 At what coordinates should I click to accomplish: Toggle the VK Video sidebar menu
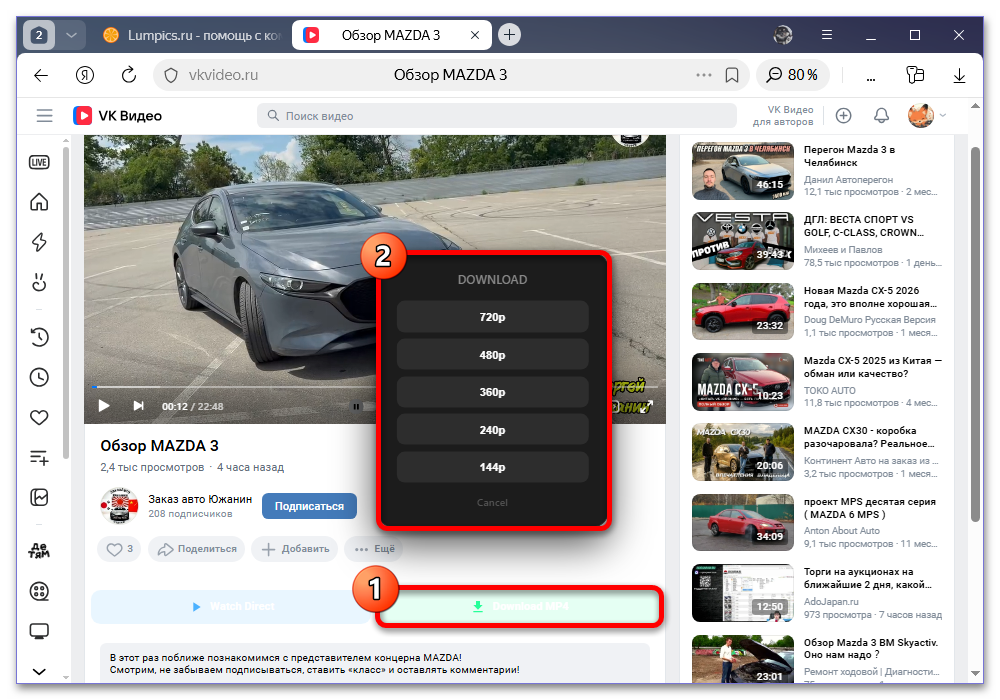click(44, 115)
